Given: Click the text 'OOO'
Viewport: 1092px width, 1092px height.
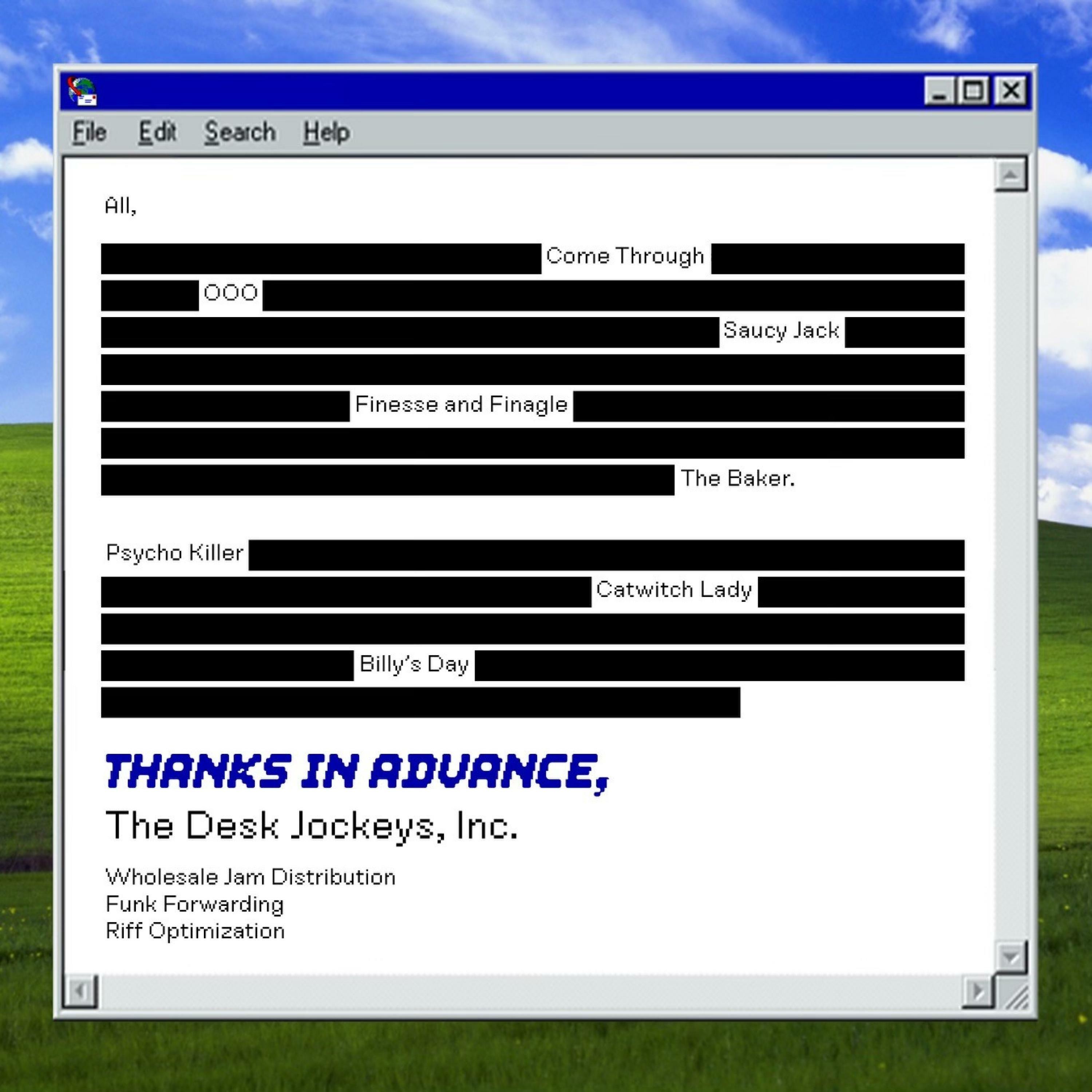Looking at the screenshot, I should point(231,293).
